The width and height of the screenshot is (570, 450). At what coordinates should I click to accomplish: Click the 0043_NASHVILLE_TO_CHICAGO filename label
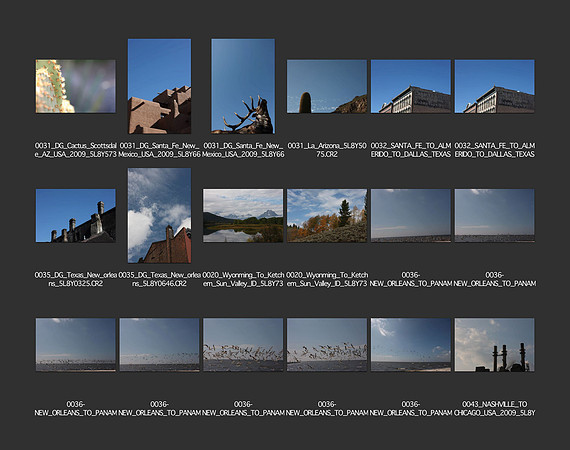tap(494, 409)
